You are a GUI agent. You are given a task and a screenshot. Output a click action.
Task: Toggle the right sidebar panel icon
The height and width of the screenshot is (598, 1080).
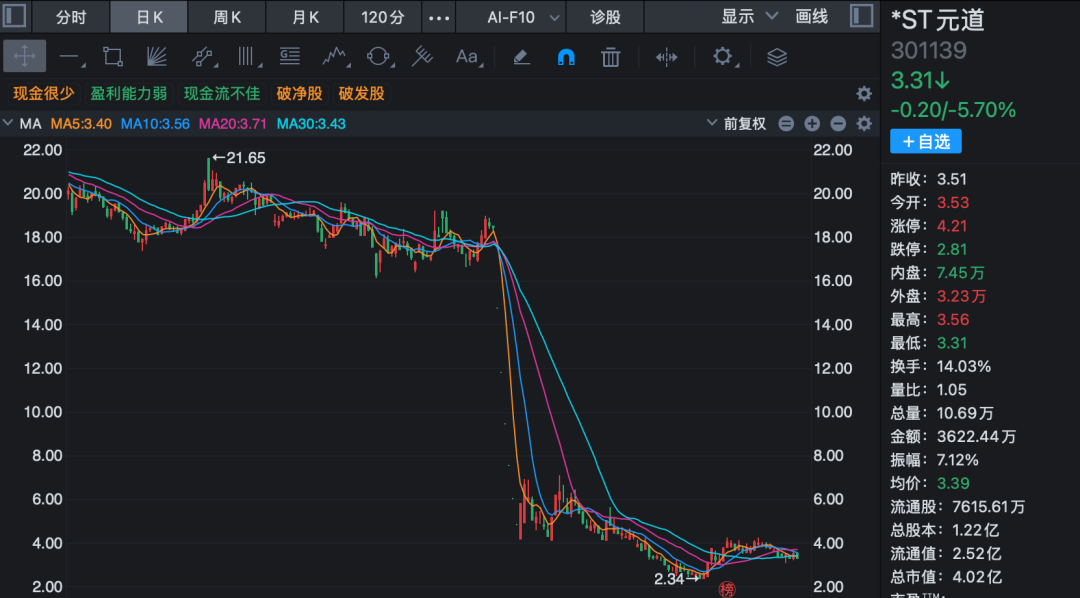tap(861, 16)
